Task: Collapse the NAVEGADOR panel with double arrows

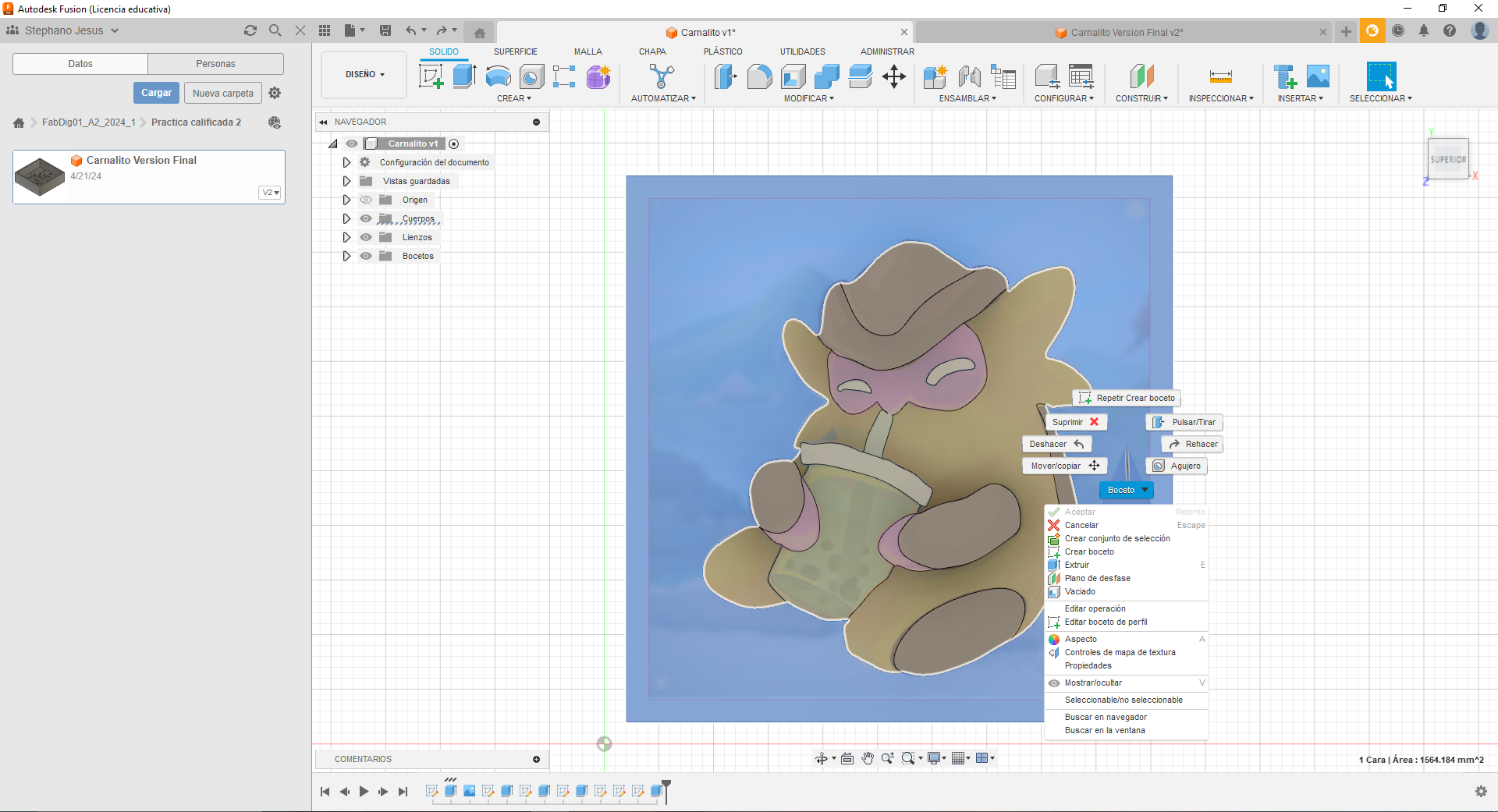Action: point(323,122)
